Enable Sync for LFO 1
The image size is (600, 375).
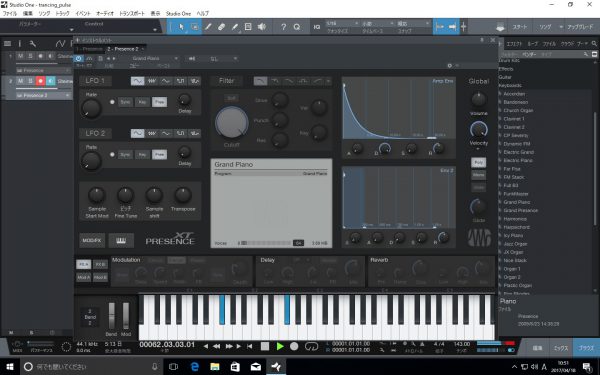(x=125, y=102)
